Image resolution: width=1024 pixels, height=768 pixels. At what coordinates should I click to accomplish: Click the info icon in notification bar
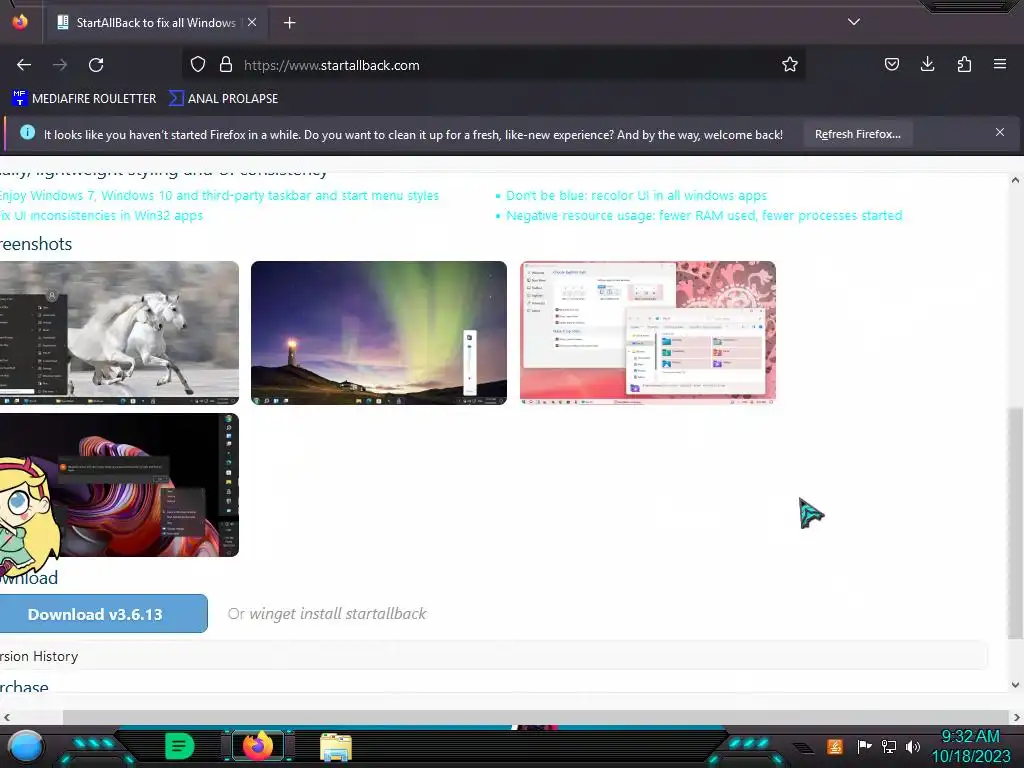point(27,132)
